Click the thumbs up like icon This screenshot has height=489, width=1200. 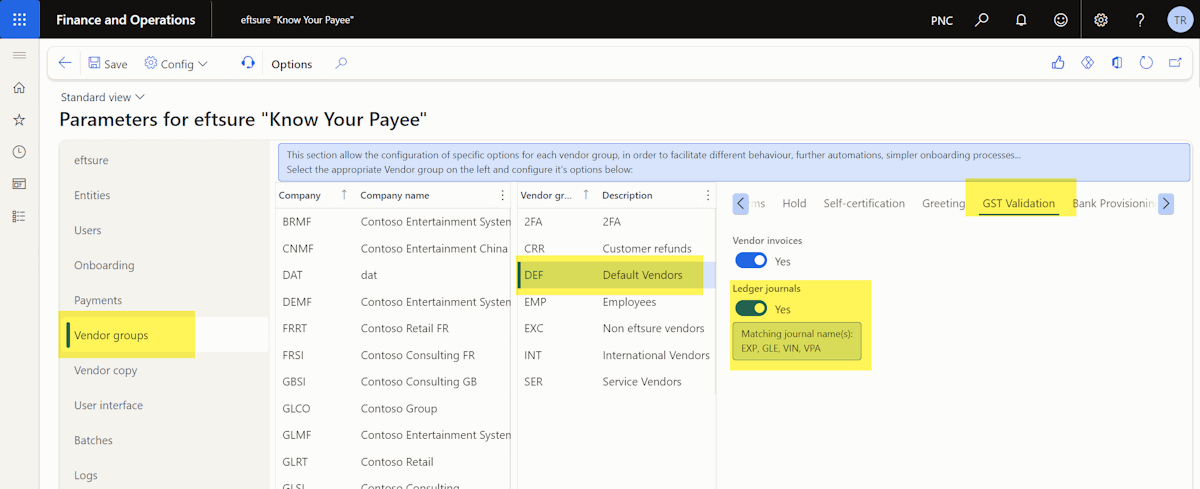pos(1058,63)
